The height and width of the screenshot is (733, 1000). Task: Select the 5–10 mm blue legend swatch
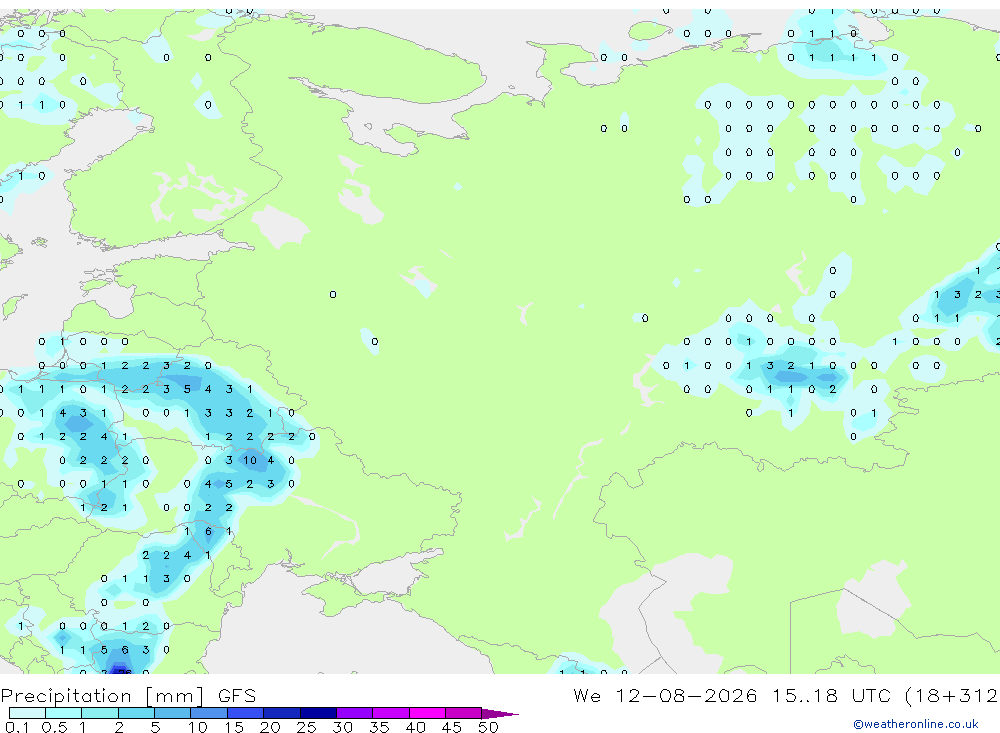pos(173,713)
